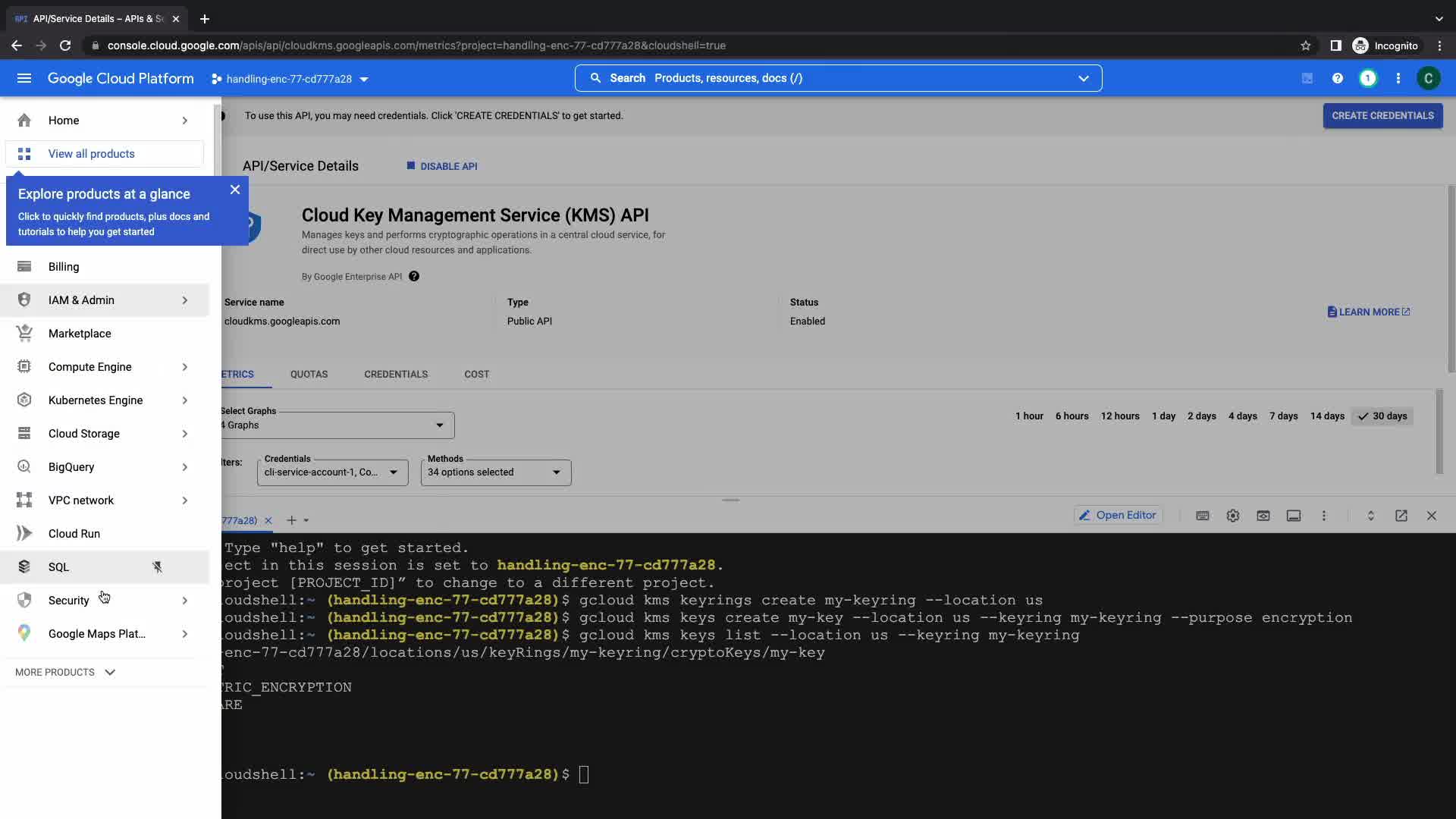Image resolution: width=1456 pixels, height=819 pixels.
Task: Click the CREATE CREDENTIALS button
Action: coord(1382,115)
